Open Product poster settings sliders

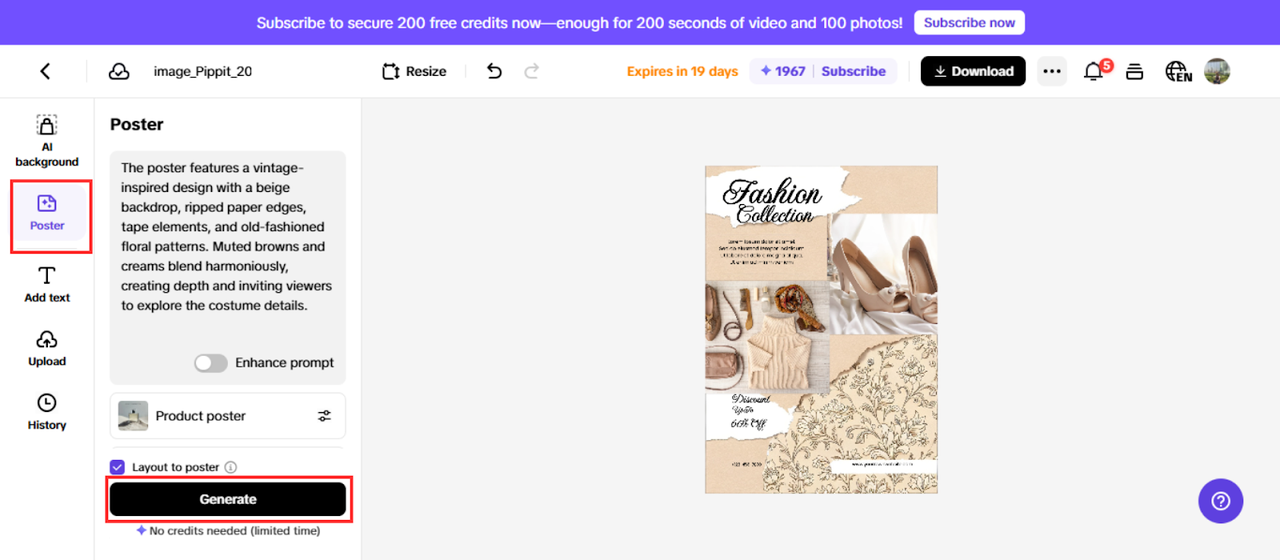pos(324,416)
